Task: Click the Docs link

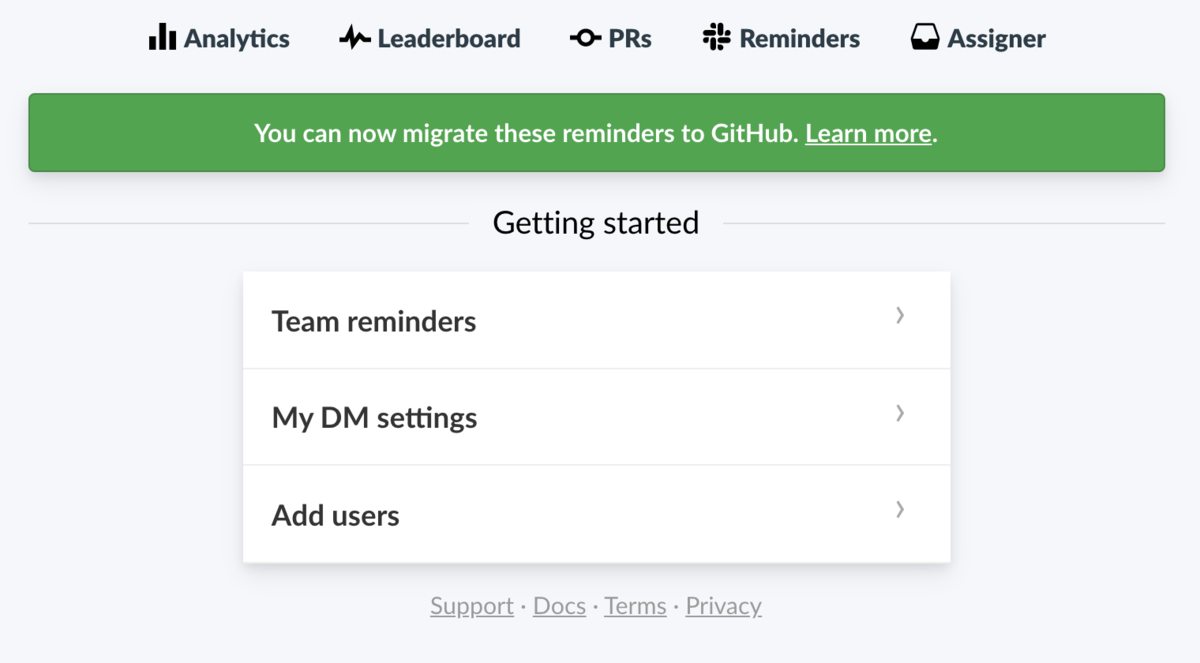Action: point(559,605)
